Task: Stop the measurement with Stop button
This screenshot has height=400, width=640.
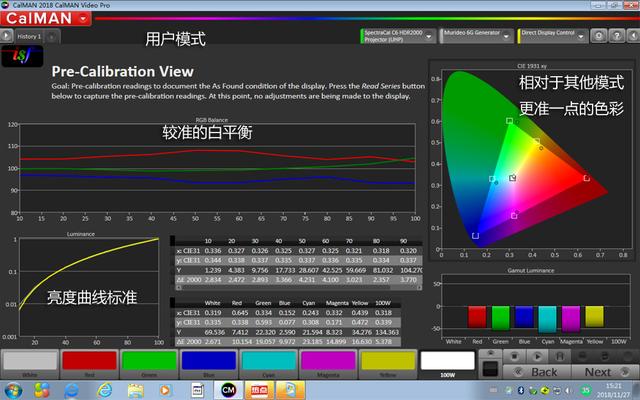Action: tap(514, 356)
